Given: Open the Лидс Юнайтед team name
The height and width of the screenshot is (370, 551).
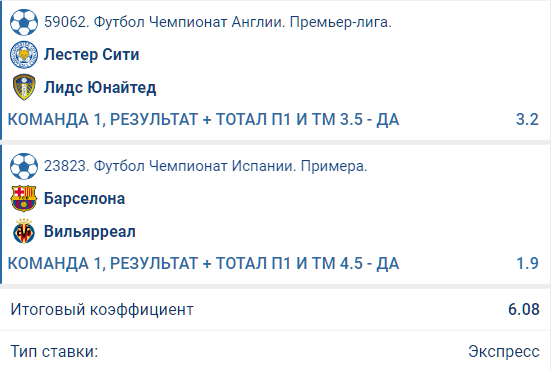Looking at the screenshot, I should [100, 87].
